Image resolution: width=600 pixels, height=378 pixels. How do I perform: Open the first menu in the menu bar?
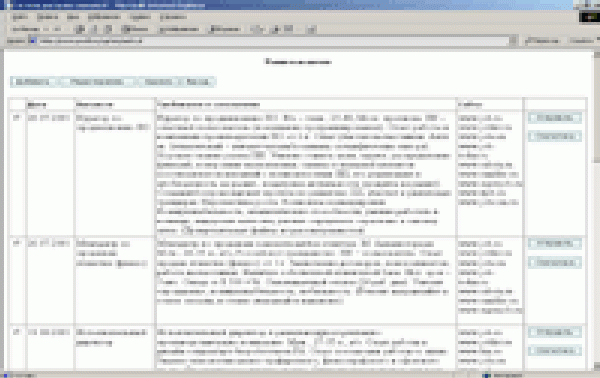click(20, 17)
